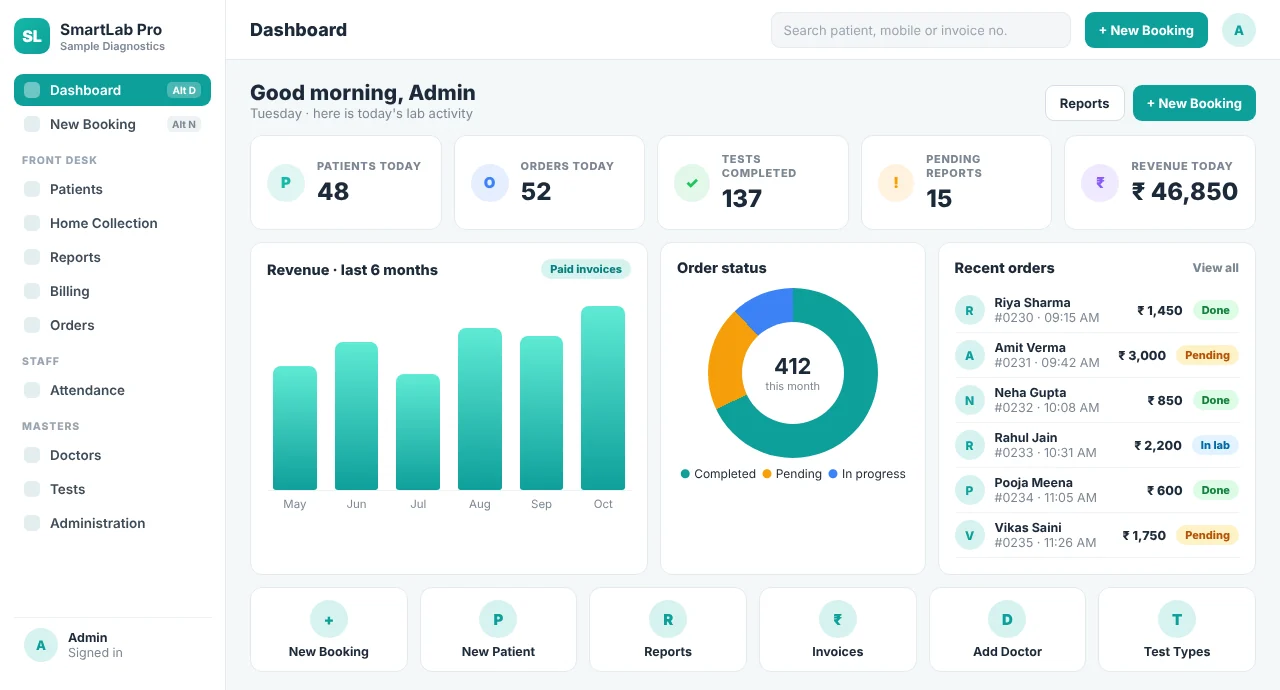Click the sidebar Admin avatar at bottom
This screenshot has height=690, width=1280.
tap(41, 645)
